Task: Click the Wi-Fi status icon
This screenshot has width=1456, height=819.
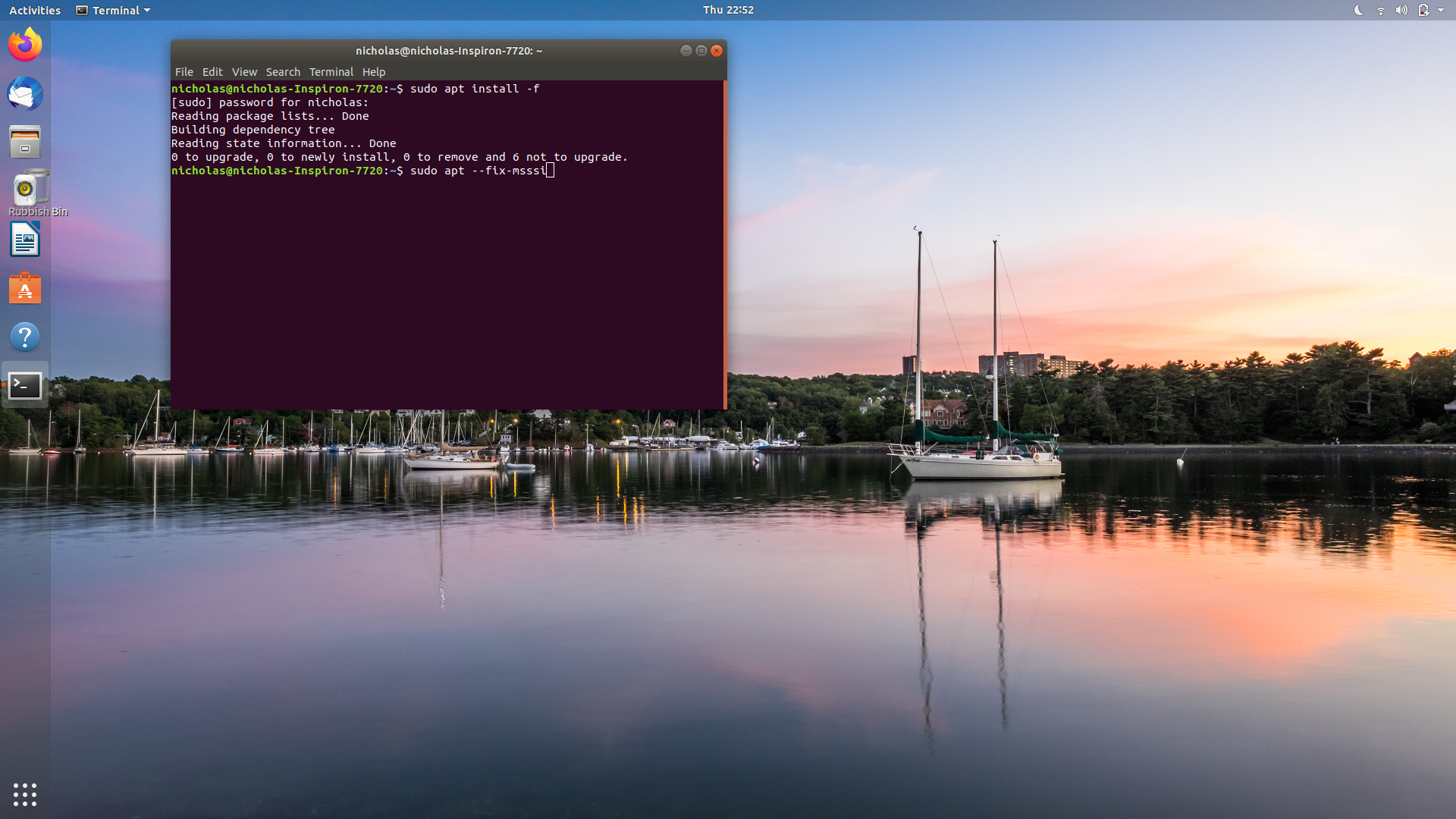Action: 1380,10
